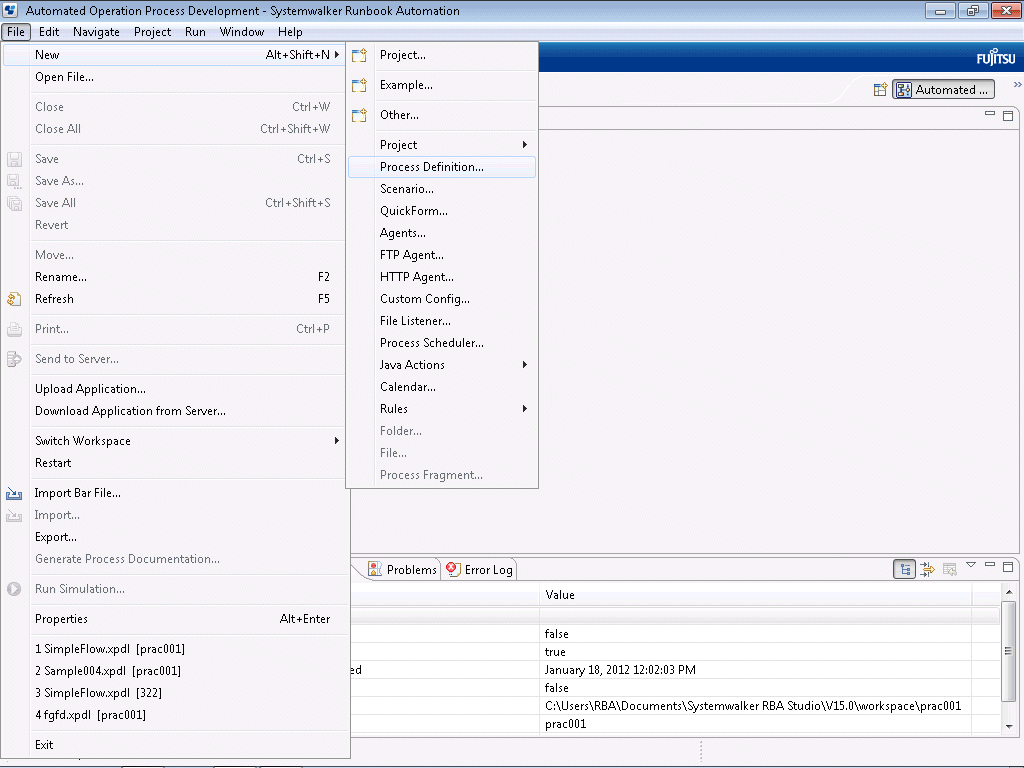The width and height of the screenshot is (1024, 768).
Task: Minimize the editor area
Action: 990,114
